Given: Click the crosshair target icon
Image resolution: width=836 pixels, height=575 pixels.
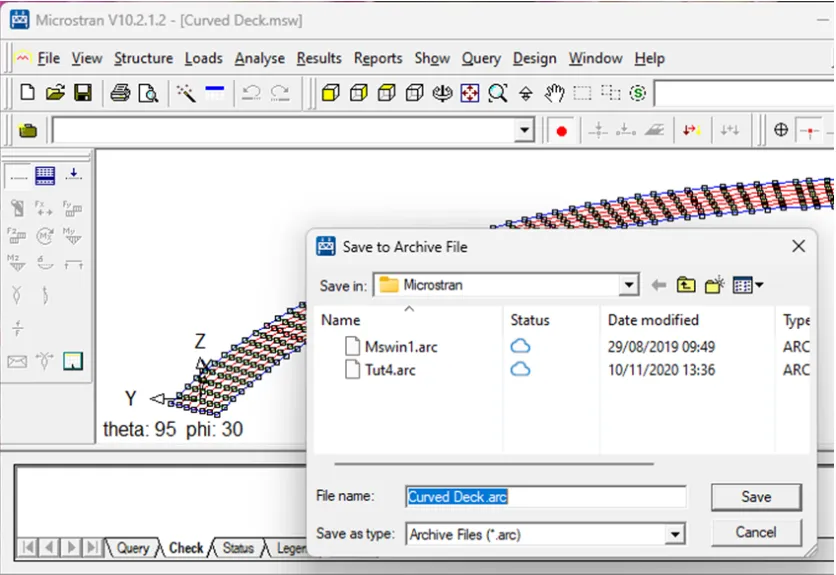Looking at the screenshot, I should point(781,130).
